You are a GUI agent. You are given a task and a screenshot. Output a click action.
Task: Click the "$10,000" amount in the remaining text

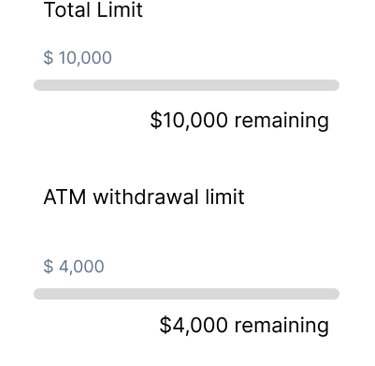[189, 120]
